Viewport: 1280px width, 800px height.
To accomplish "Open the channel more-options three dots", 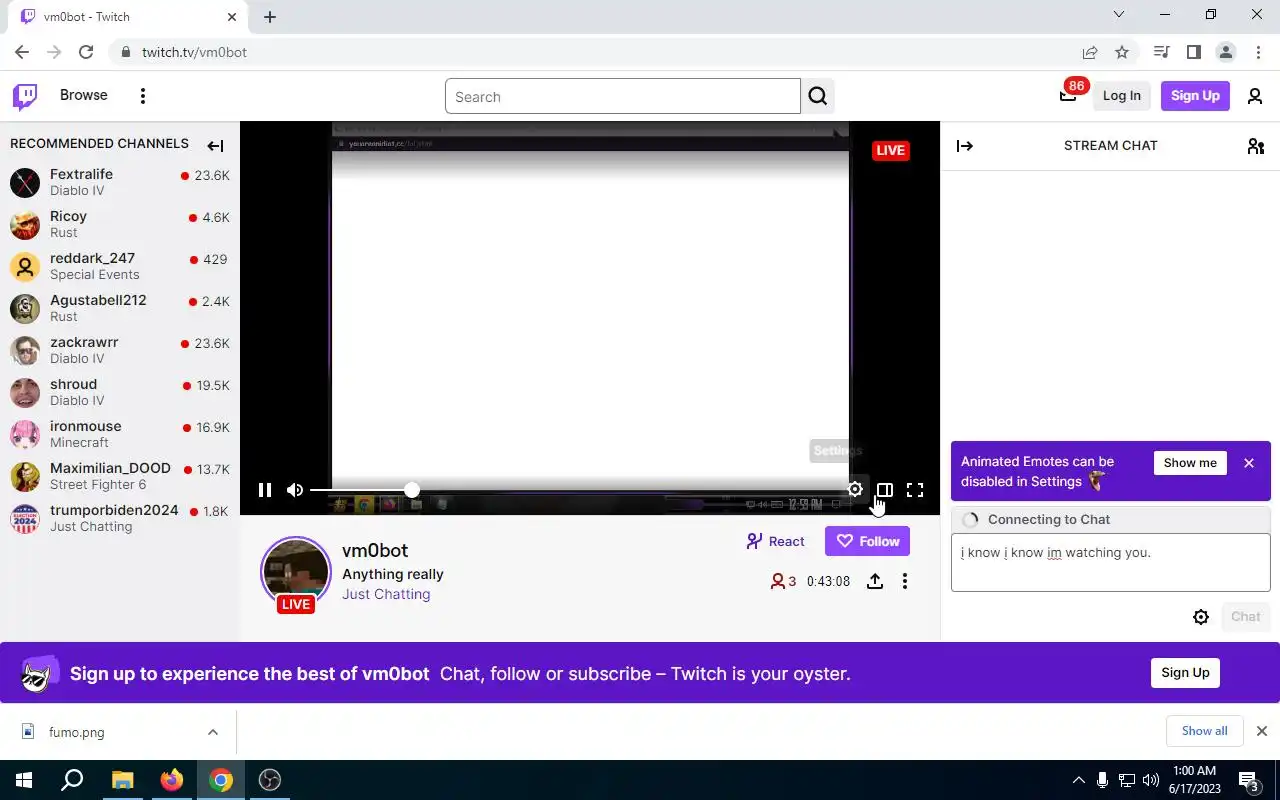I will point(905,581).
